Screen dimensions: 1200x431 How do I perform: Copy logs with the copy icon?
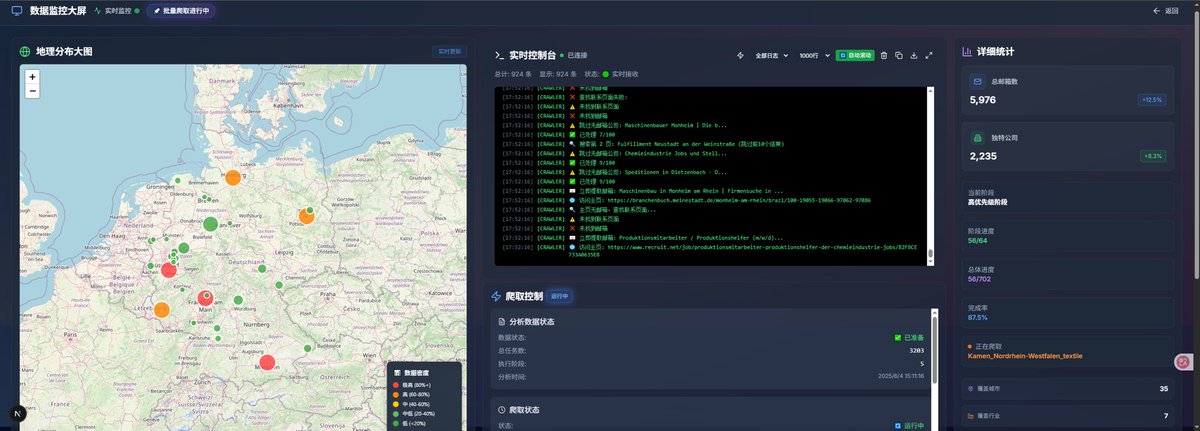pyautogui.click(x=898, y=55)
